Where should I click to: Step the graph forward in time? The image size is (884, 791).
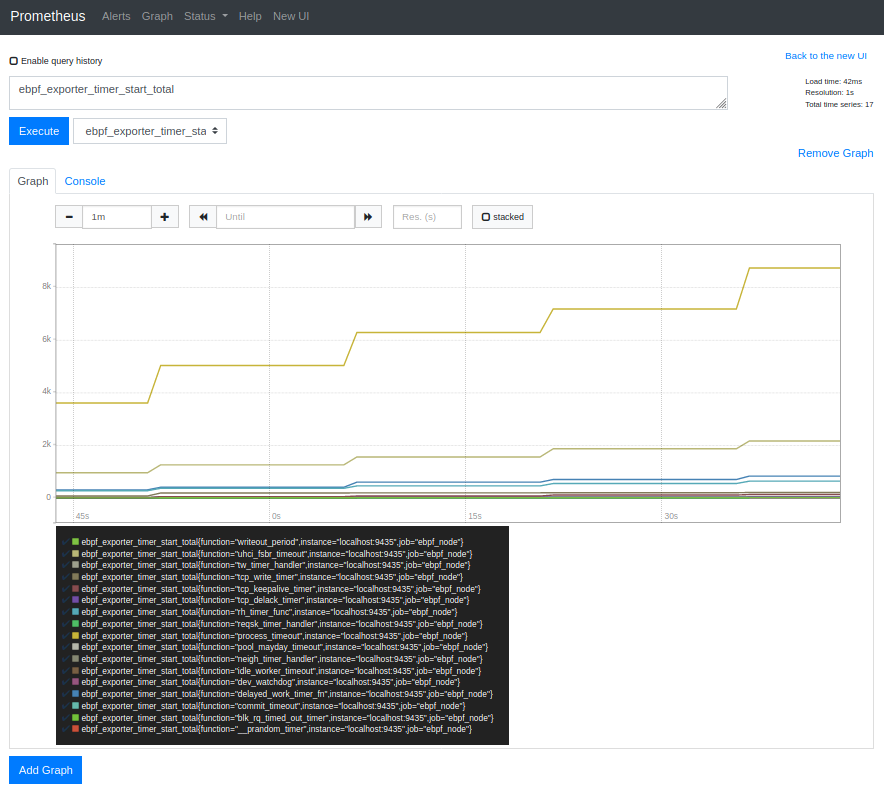click(x=368, y=216)
